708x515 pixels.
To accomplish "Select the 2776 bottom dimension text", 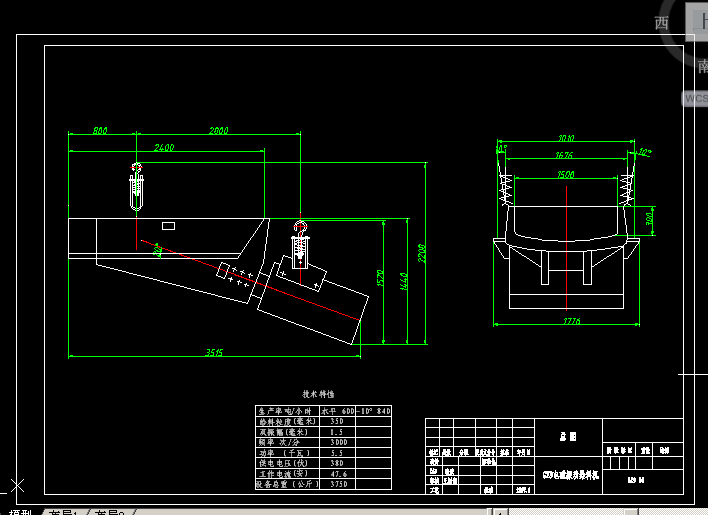I will tap(572, 321).
